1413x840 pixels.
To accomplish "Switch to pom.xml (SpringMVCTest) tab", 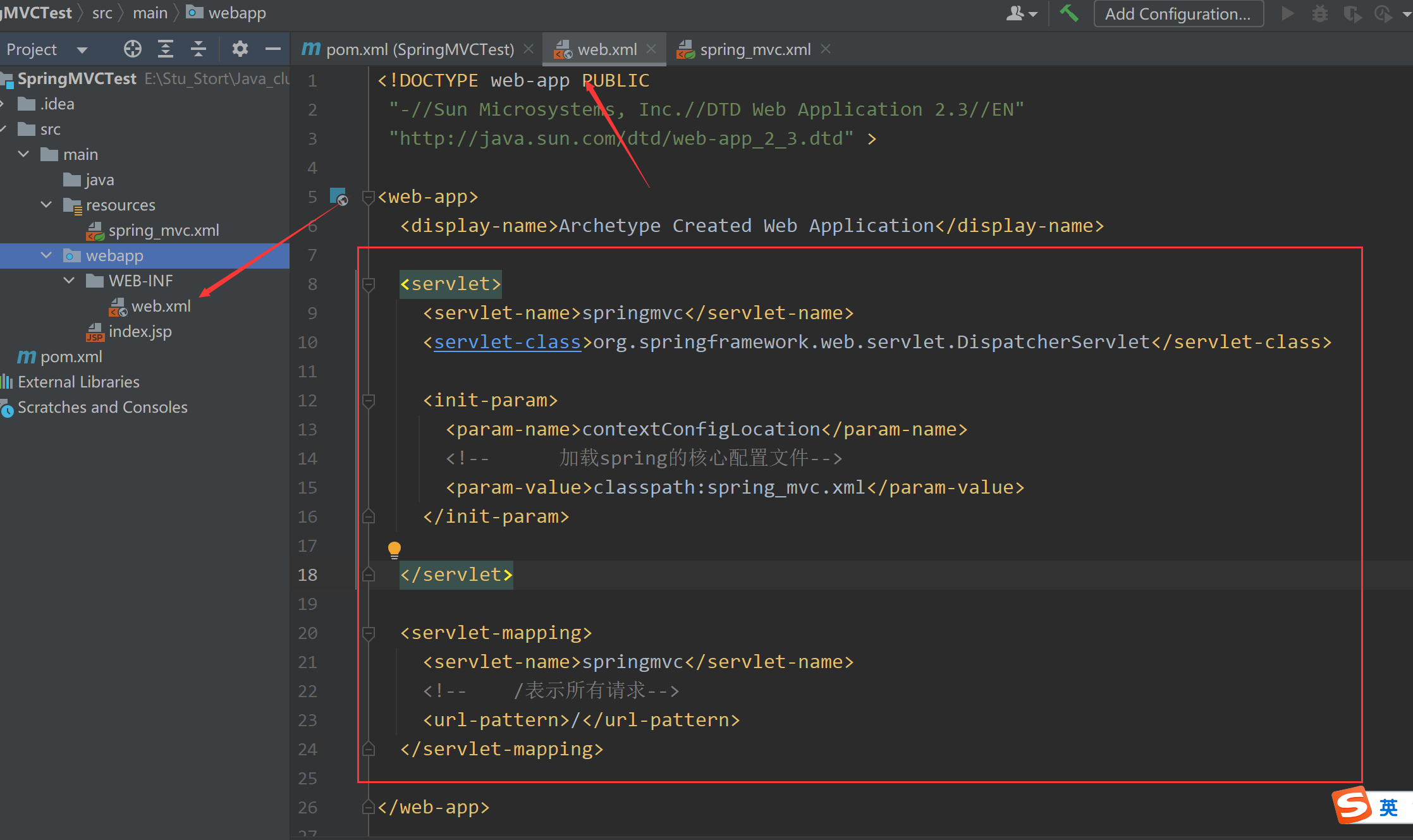I will tap(419, 49).
